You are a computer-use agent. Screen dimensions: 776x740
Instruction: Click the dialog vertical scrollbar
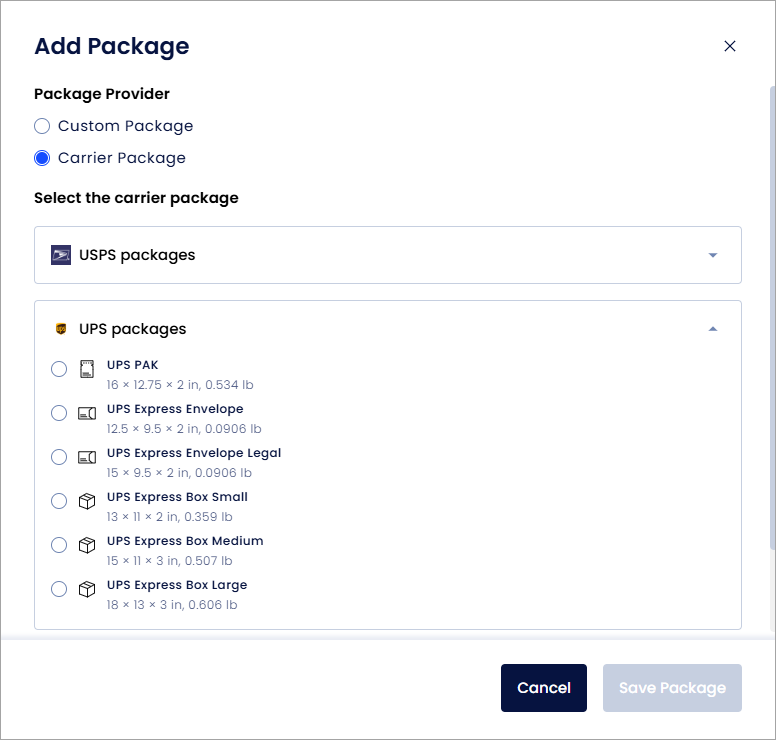pyautogui.click(x=773, y=317)
